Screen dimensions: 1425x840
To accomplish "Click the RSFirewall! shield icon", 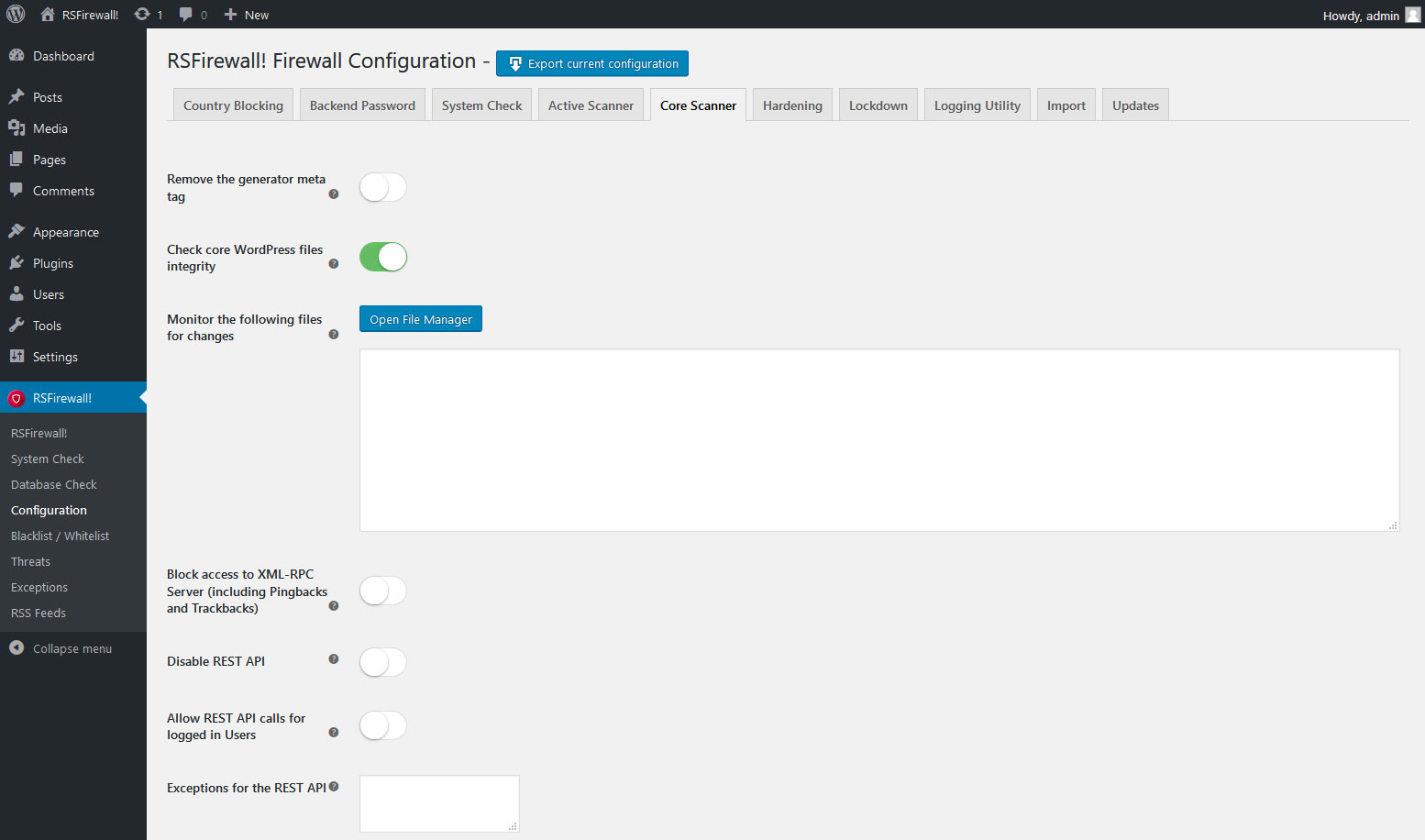I will pos(16,398).
